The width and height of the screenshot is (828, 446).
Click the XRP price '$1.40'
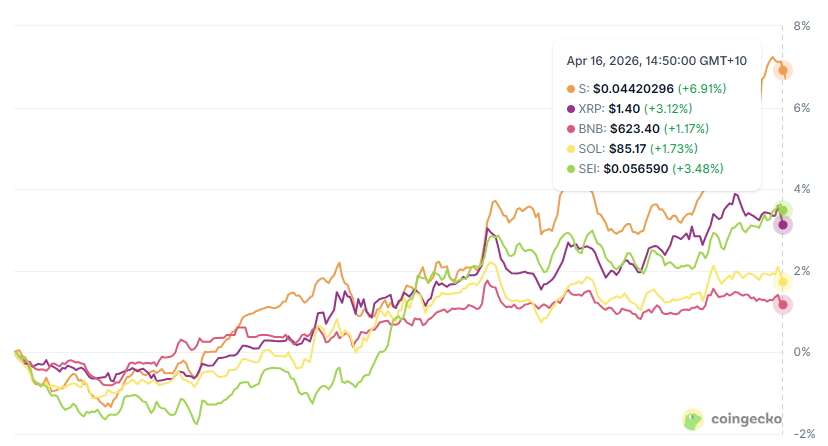coord(624,109)
